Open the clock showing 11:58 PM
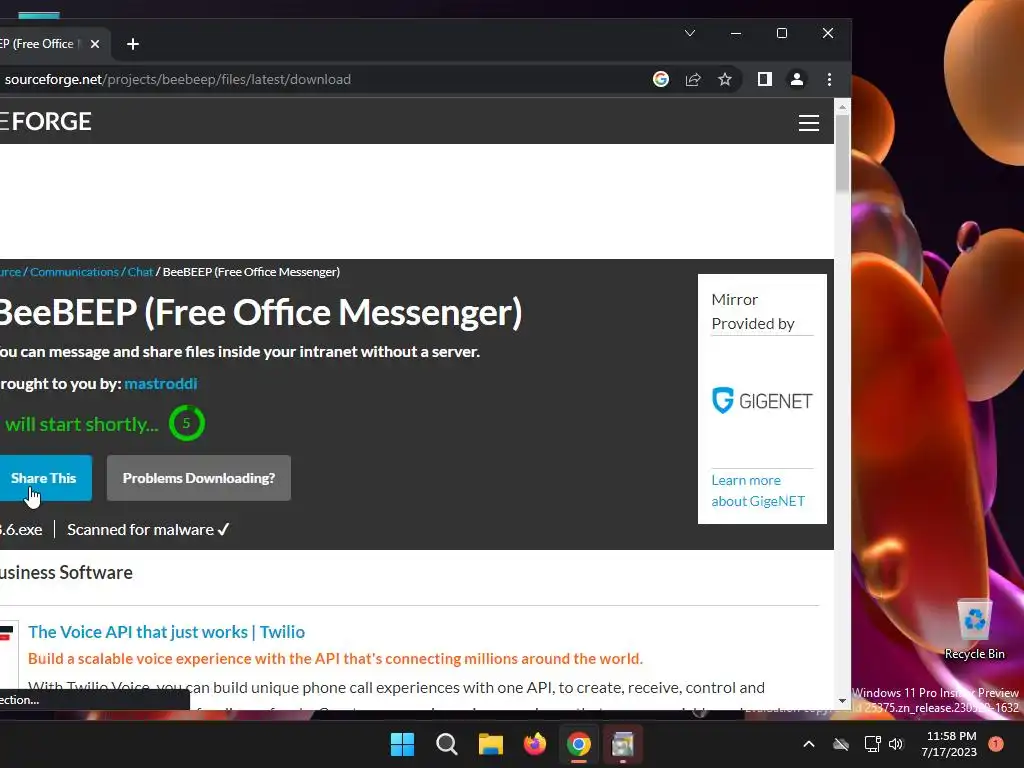1024x768 pixels. [x=950, y=744]
